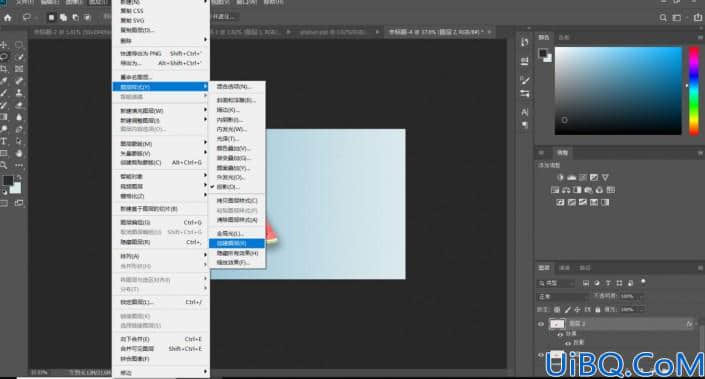Viewport: 705px width, 379px height.
Task: Click the highlighted 创建图层(R) submenu item
Action: pyautogui.click(x=237, y=243)
